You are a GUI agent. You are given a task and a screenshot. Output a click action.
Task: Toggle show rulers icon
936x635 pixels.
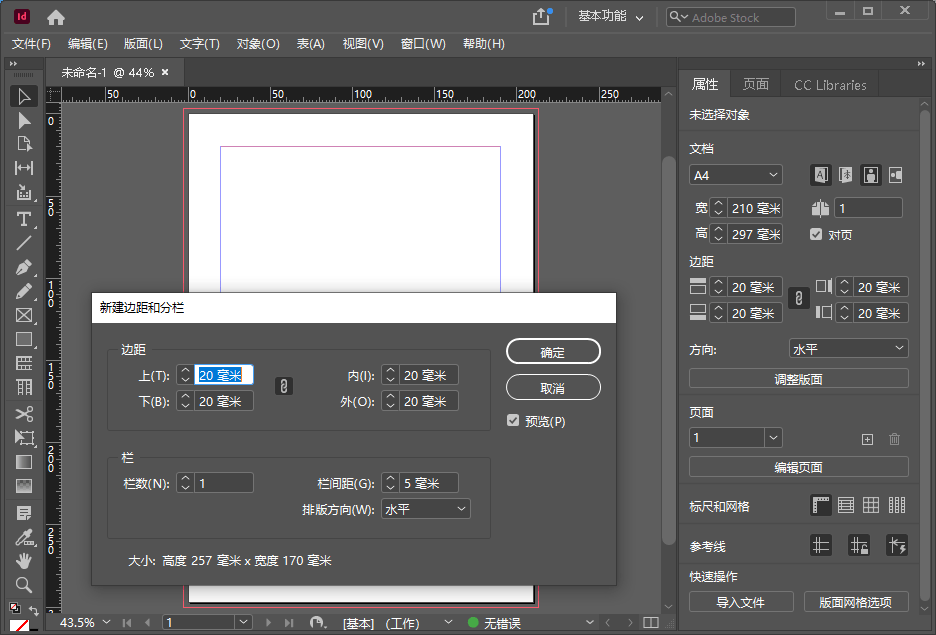(x=821, y=505)
